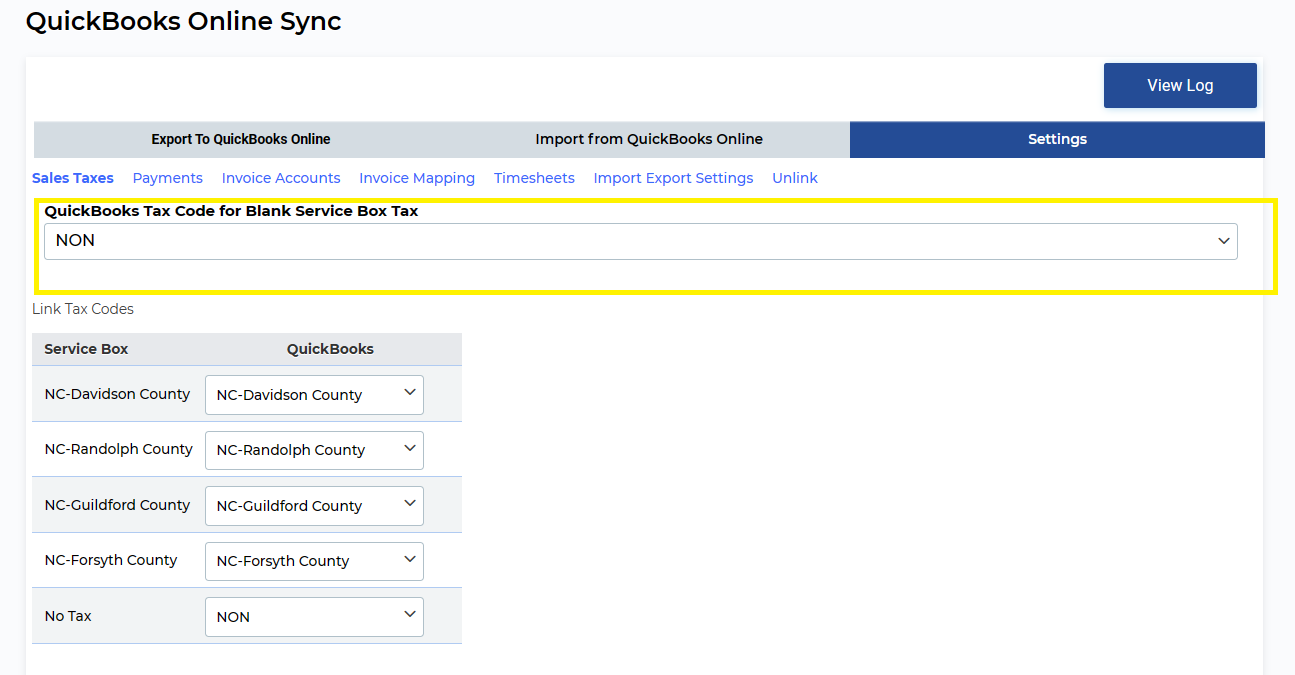Go to the Payments settings link
Image resolution: width=1295 pixels, height=675 pixels.
(x=168, y=178)
